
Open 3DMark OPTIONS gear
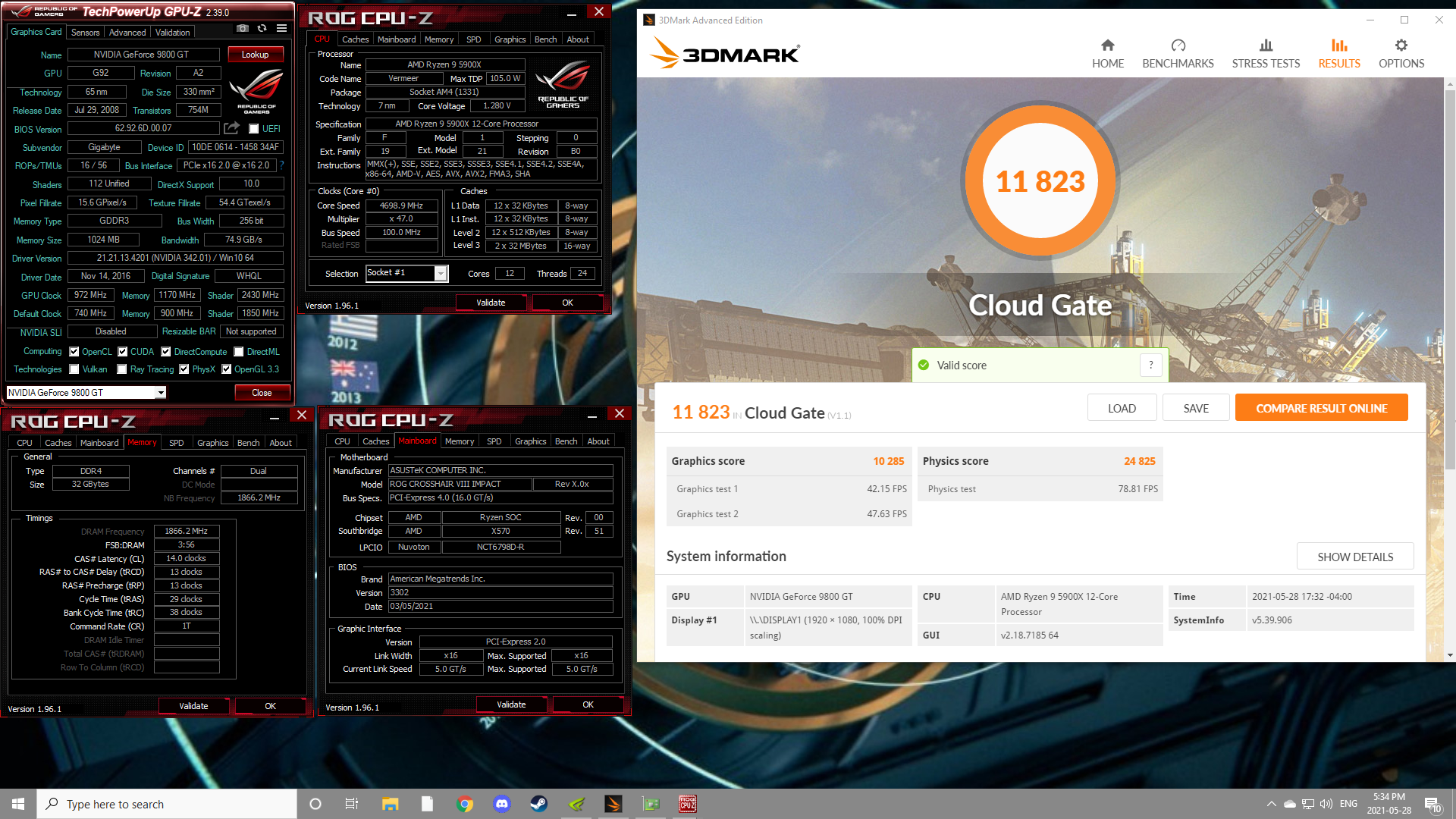[1401, 54]
